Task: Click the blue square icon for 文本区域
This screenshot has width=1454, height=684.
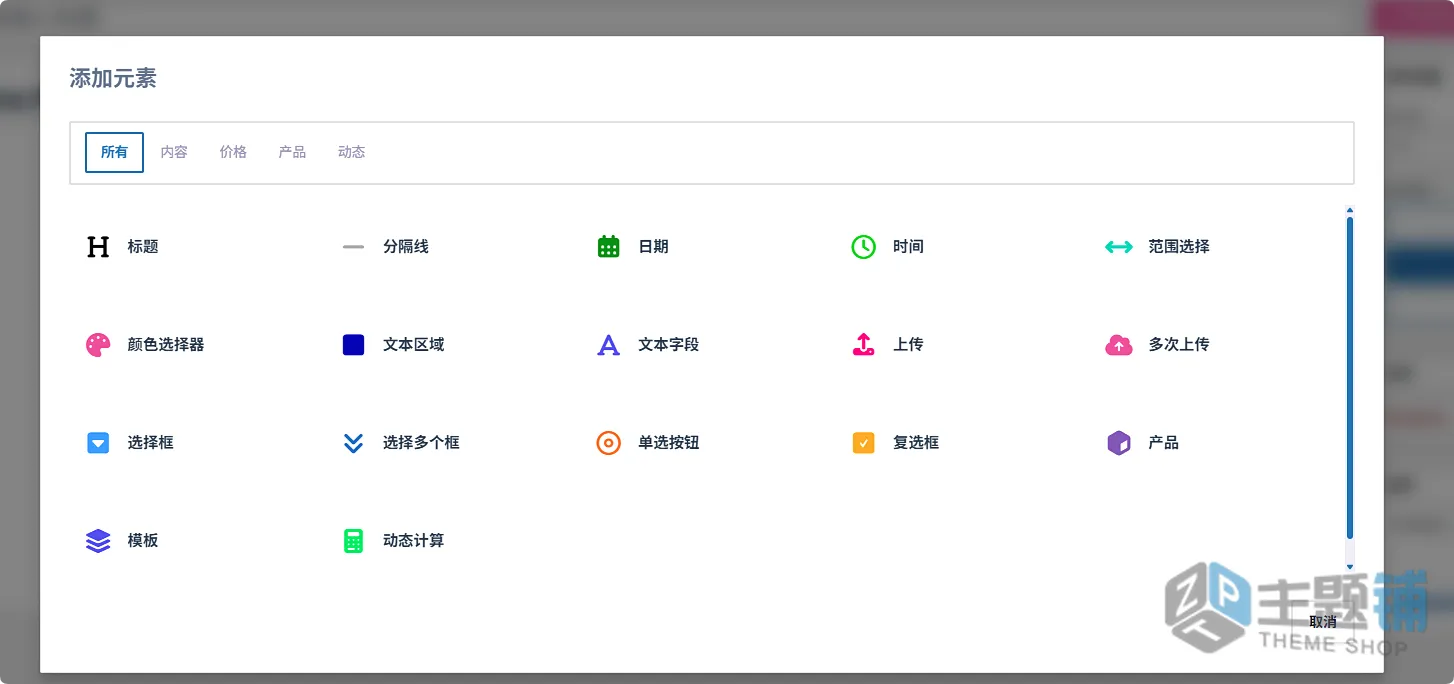Action: pyautogui.click(x=353, y=345)
